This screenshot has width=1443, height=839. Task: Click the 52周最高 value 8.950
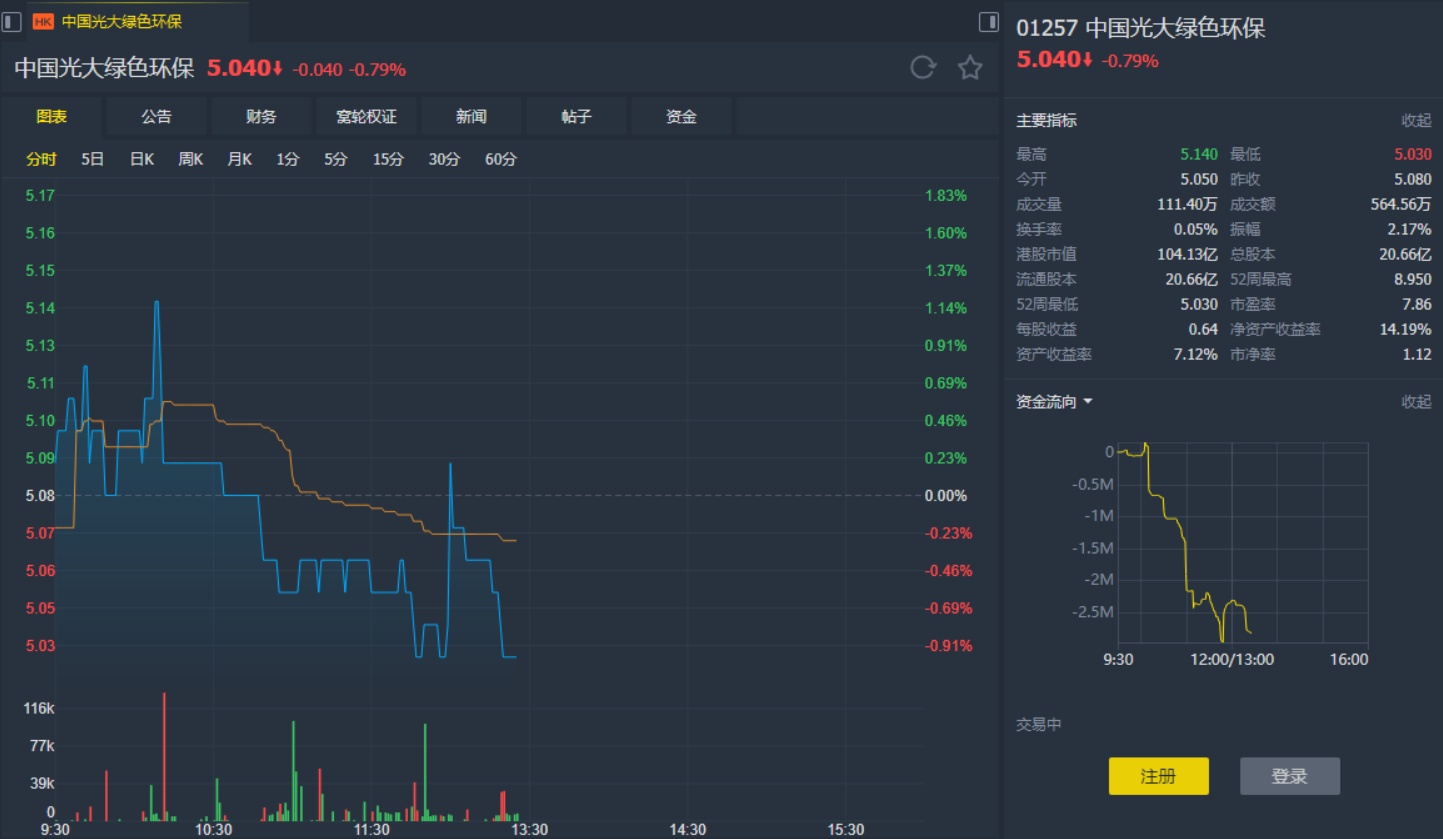coord(1413,280)
